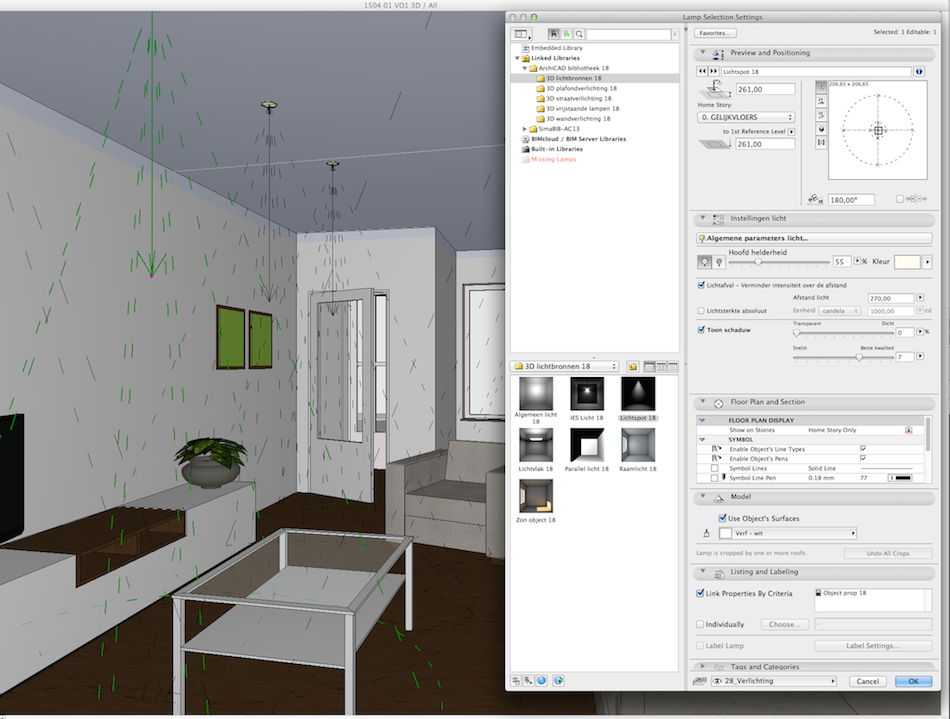Click the upper folder icon beside 3D lichtbronnen 18

pos(633,366)
